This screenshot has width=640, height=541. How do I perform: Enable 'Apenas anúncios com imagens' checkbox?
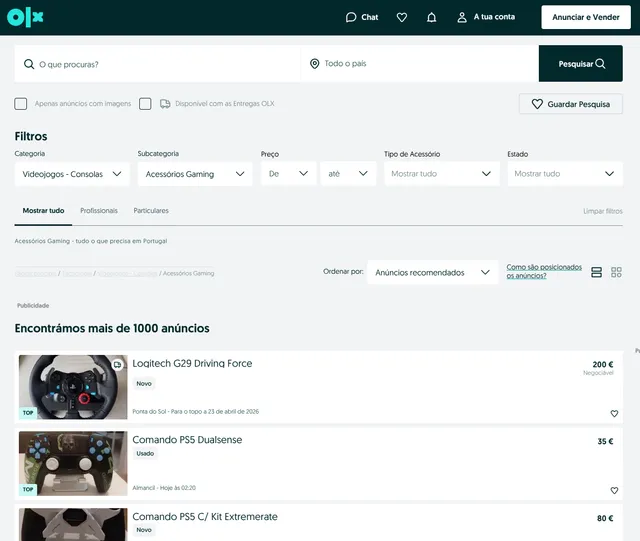21,104
